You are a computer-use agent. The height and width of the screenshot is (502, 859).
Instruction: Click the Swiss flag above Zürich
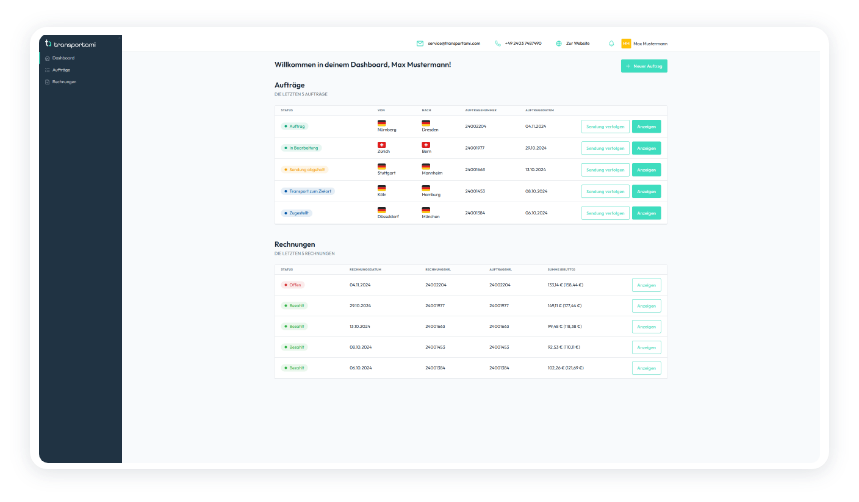(382, 145)
